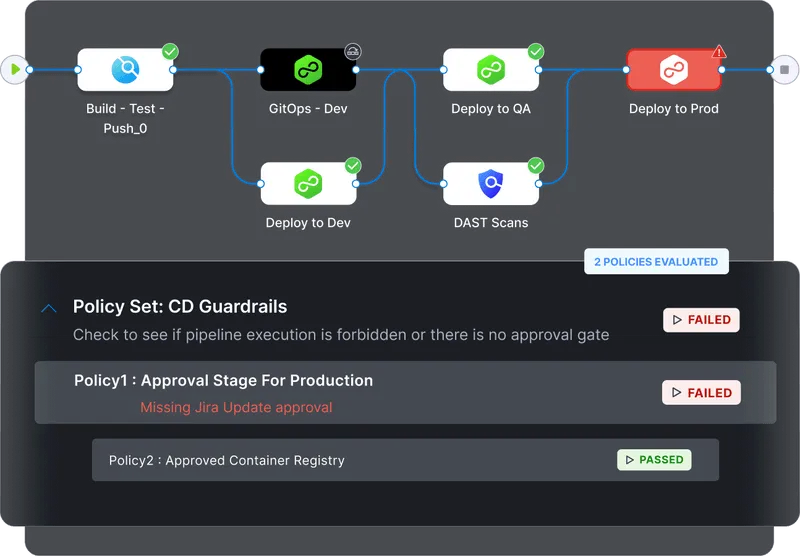The image size is (800, 556).
Task: Click the Missing Jira Update approval message
Action: tap(236, 408)
